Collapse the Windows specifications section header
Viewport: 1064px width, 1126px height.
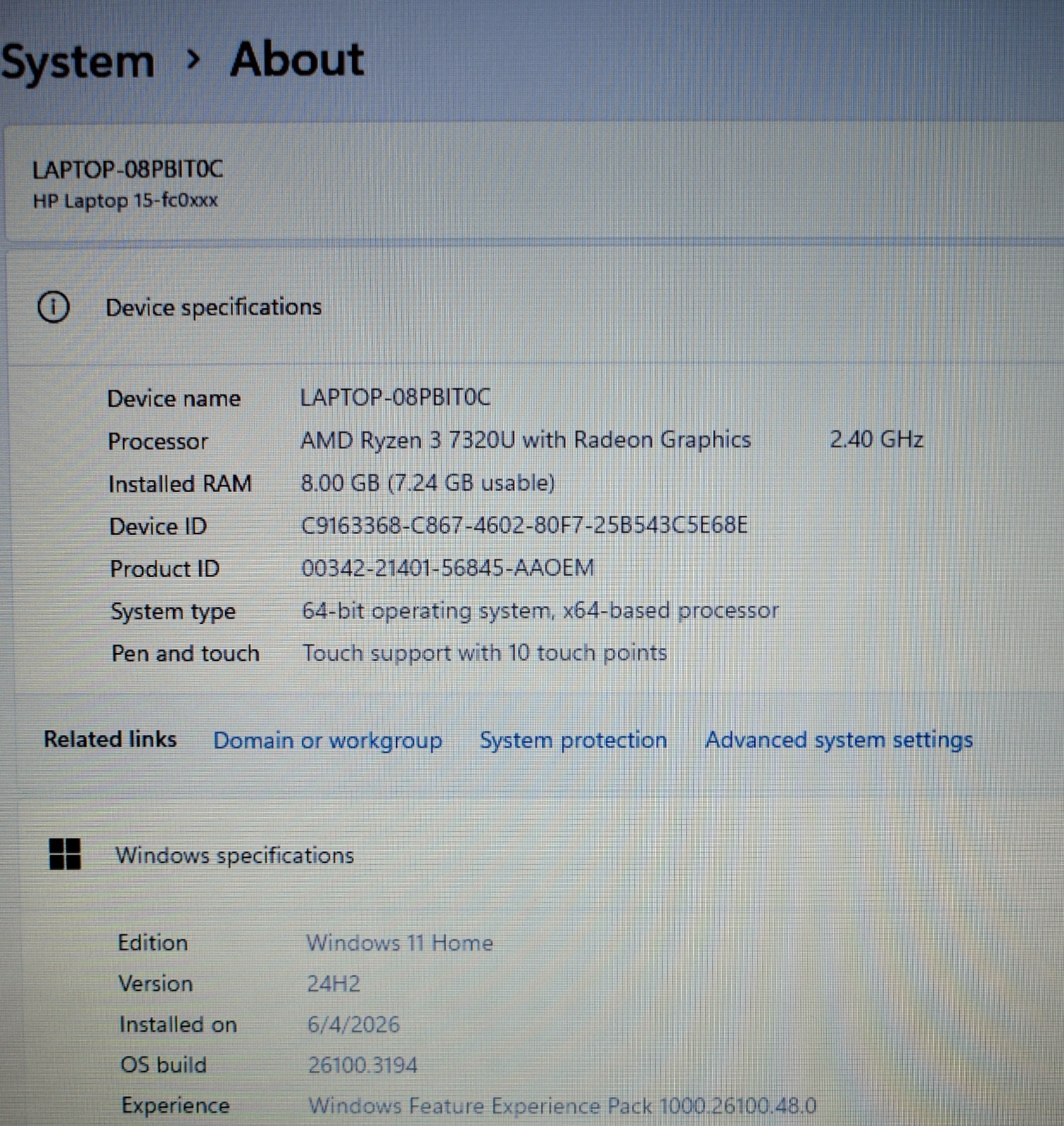[540, 854]
